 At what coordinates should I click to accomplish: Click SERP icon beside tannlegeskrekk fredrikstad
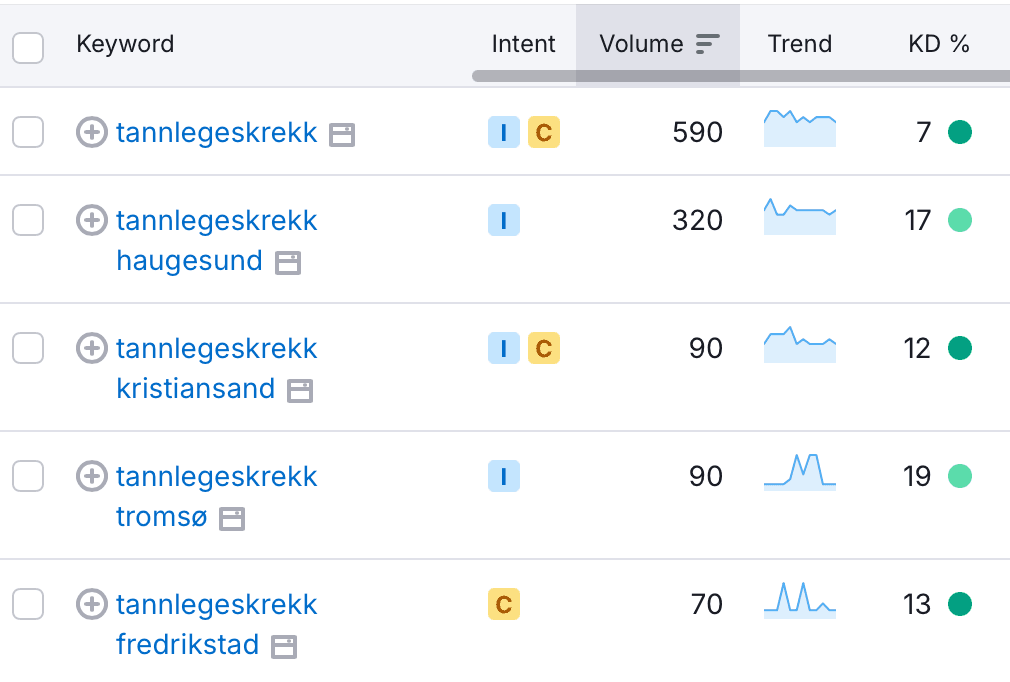tap(285, 646)
